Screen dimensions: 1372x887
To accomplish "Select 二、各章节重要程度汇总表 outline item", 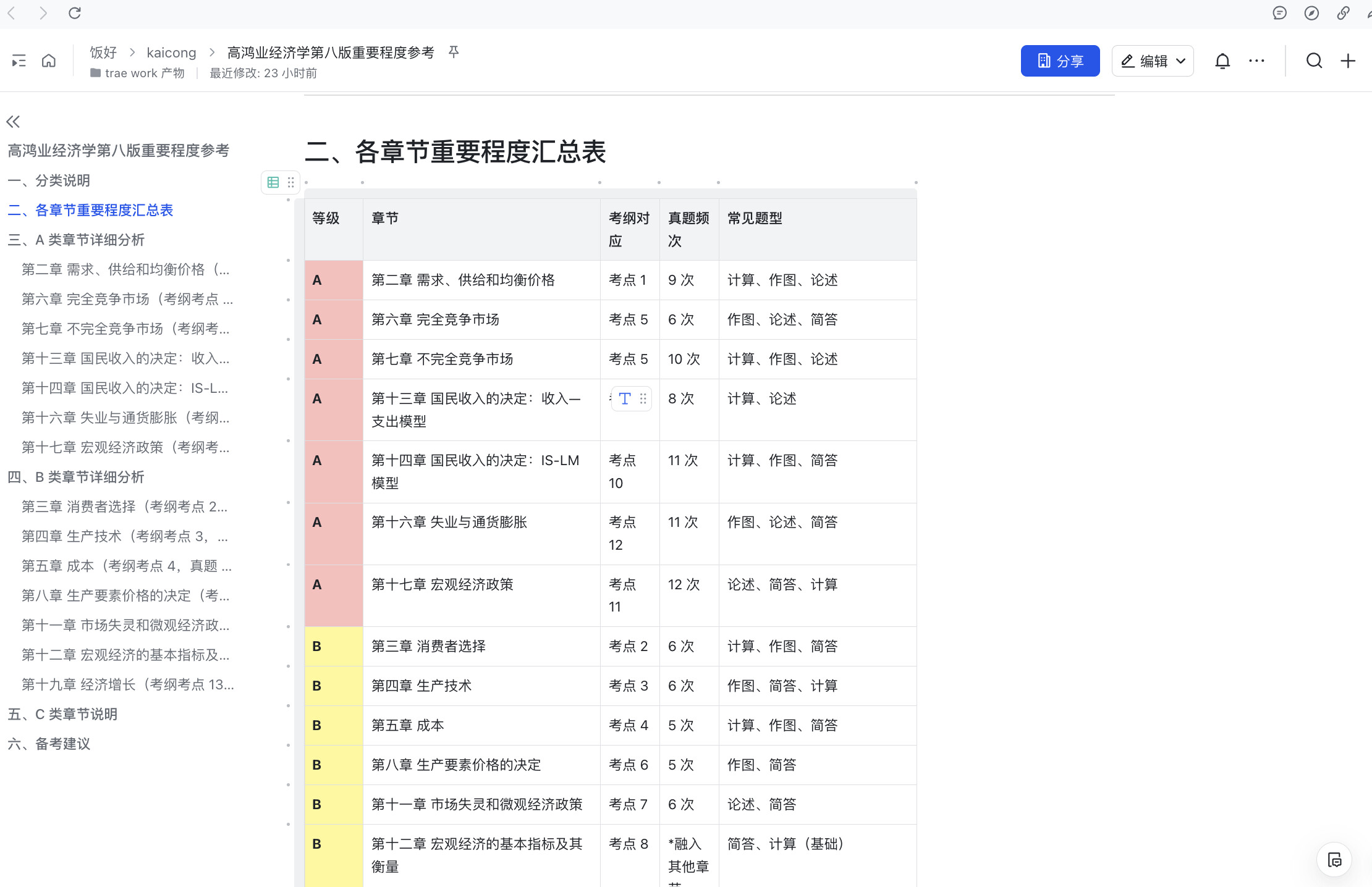I will click(x=90, y=210).
